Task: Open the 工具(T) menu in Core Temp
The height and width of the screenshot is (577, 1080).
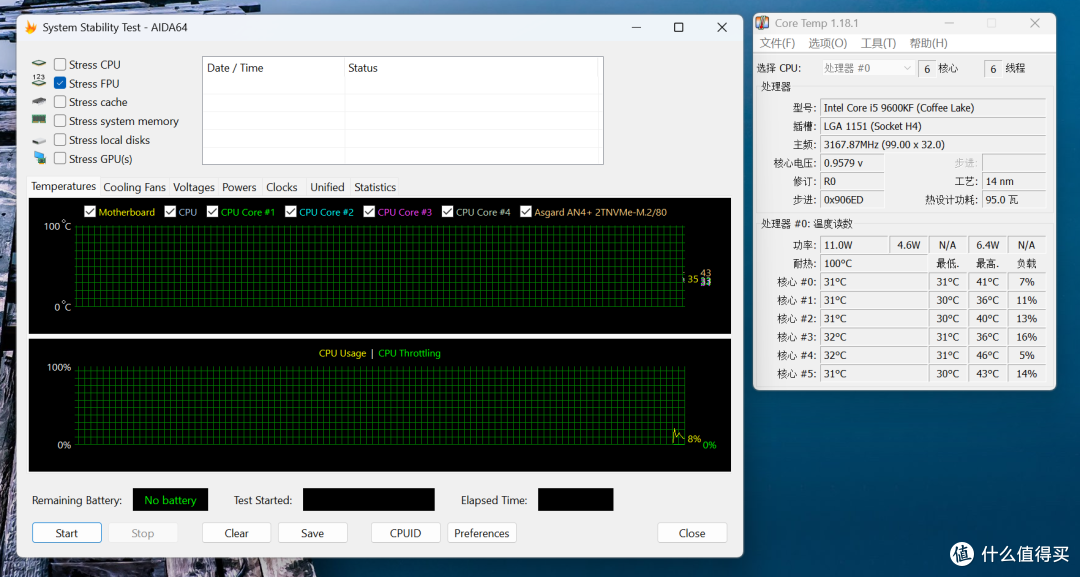Action: click(878, 43)
